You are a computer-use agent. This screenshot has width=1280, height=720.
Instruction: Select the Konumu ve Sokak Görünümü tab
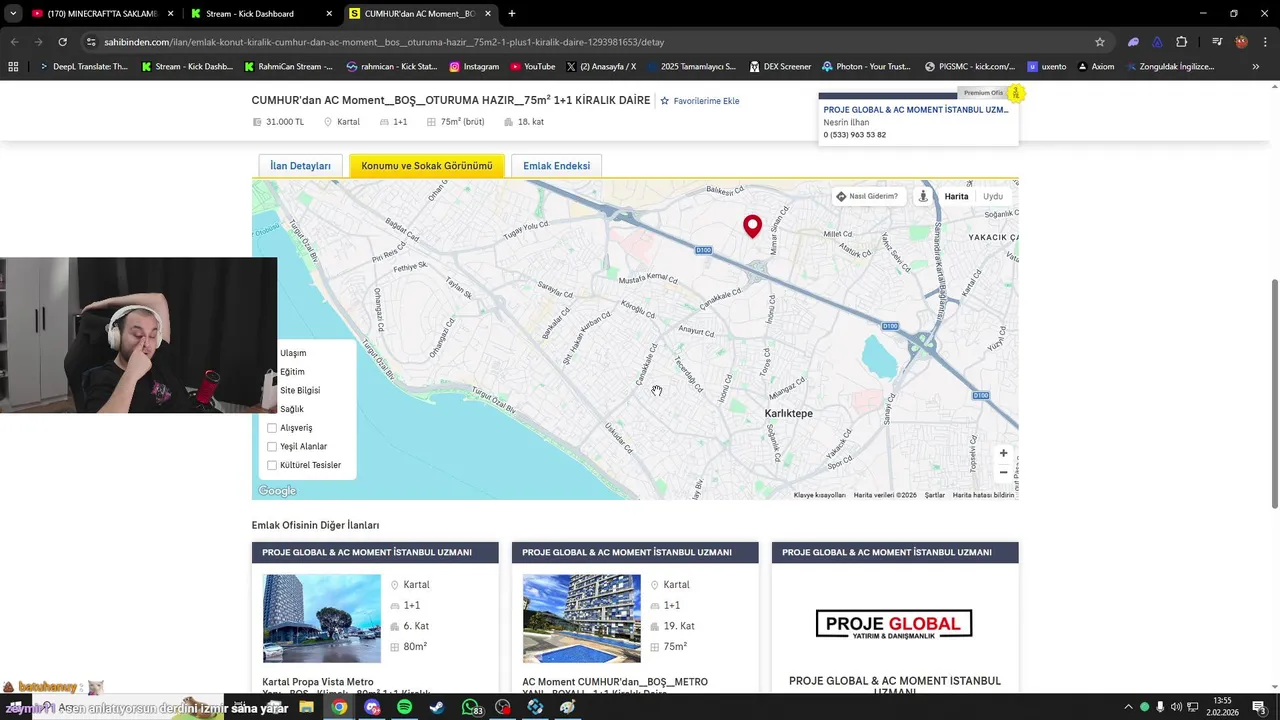pyautogui.click(x=427, y=166)
